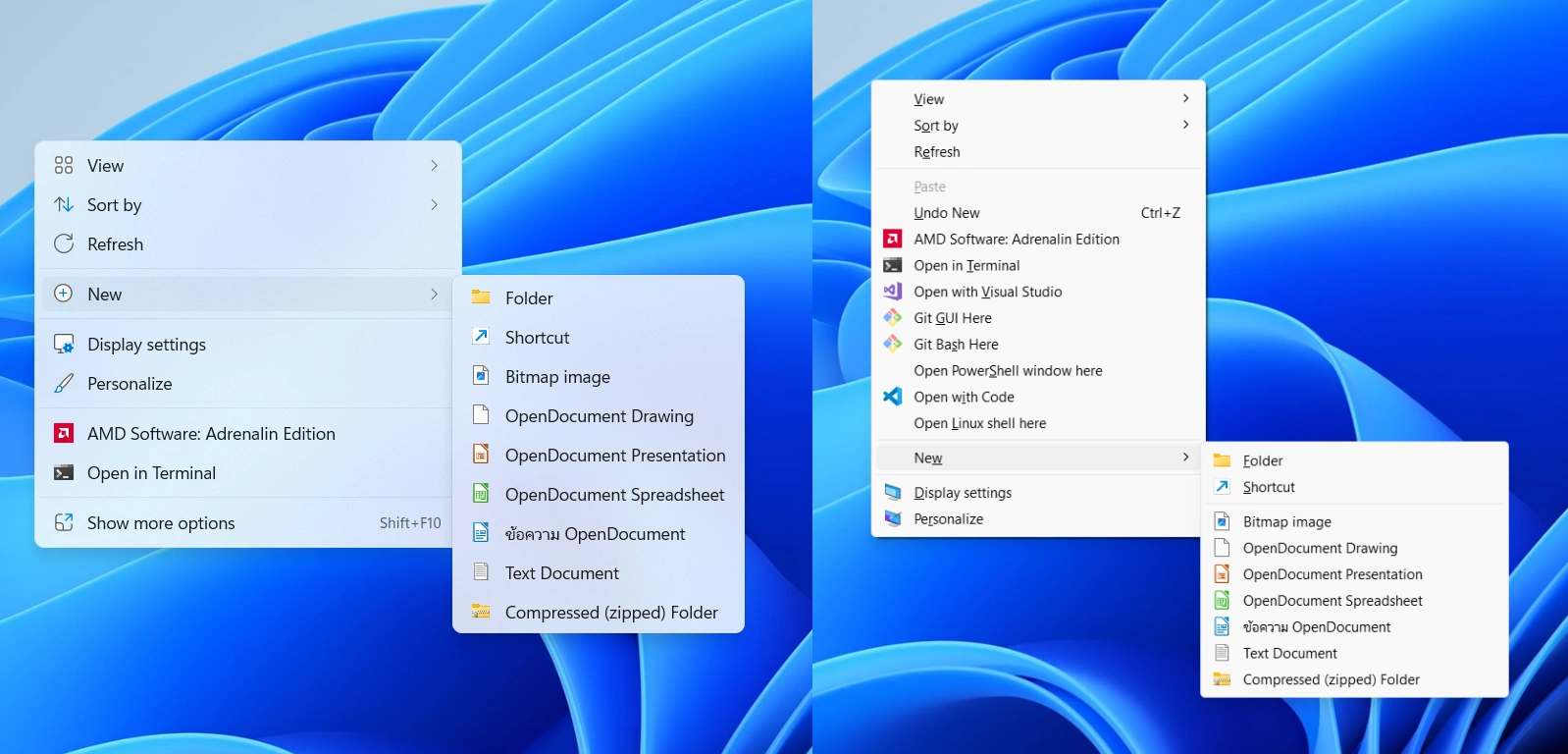Expand Sort by arrow in classic menu
The width and height of the screenshot is (1568, 754).
(x=1185, y=125)
